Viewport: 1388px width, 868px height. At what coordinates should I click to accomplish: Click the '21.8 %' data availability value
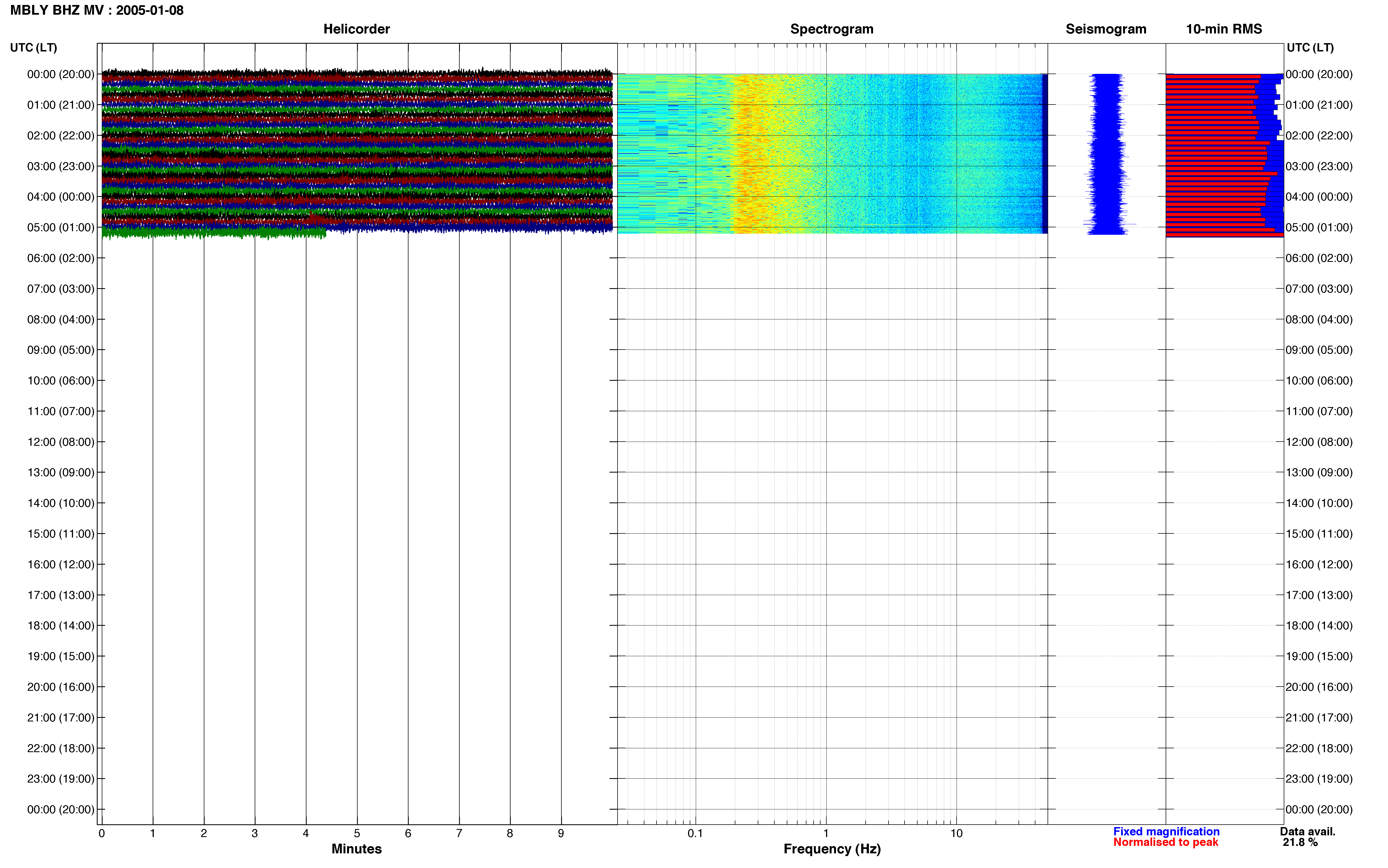pyautogui.click(x=1300, y=842)
